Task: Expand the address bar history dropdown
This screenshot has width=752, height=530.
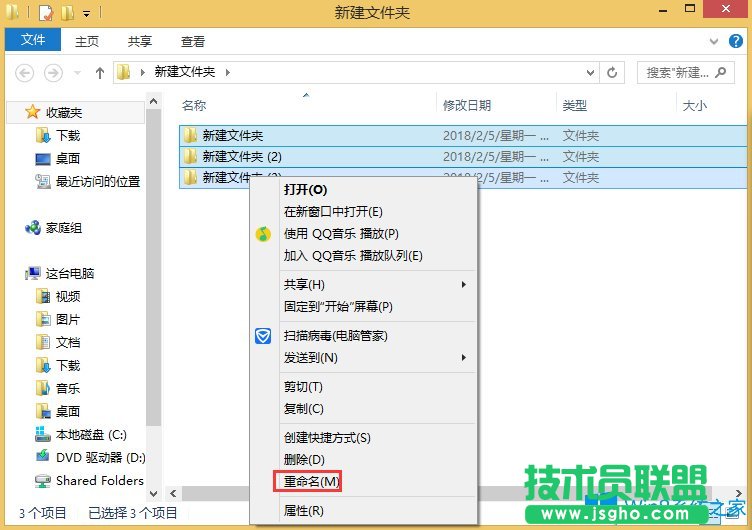Action: [590, 72]
